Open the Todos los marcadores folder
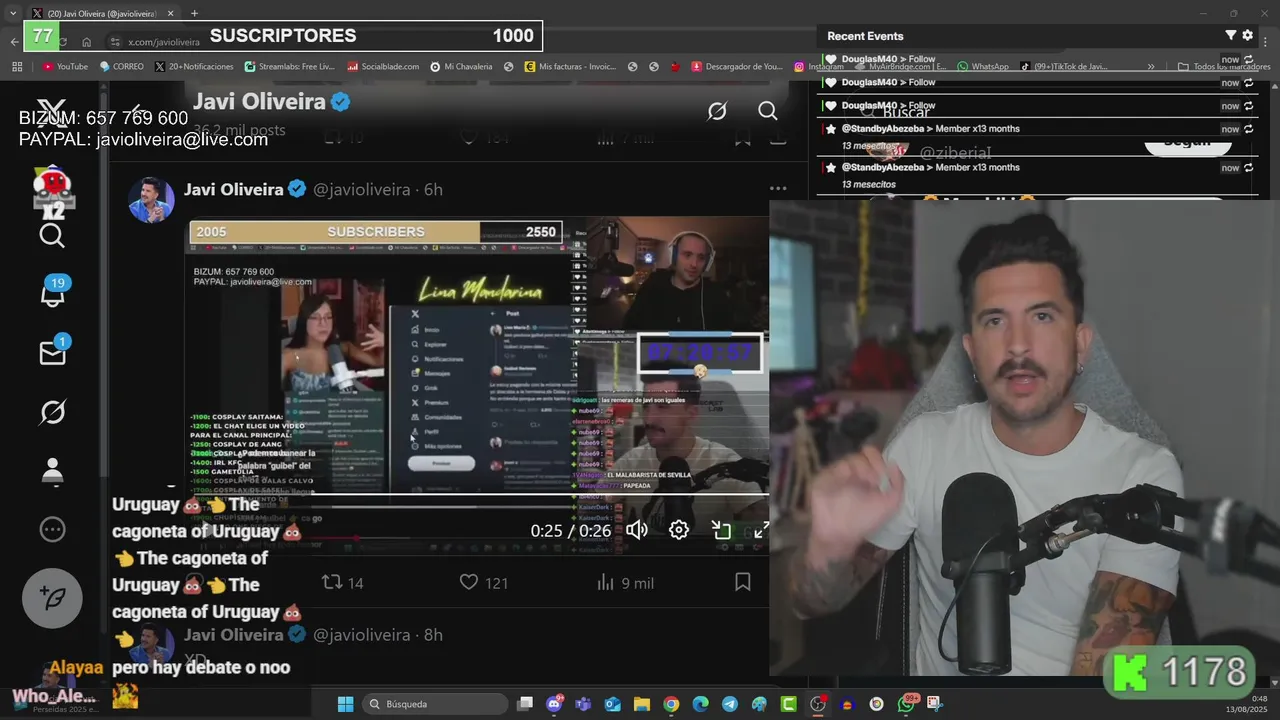This screenshot has height=720, width=1280. (x=1224, y=66)
